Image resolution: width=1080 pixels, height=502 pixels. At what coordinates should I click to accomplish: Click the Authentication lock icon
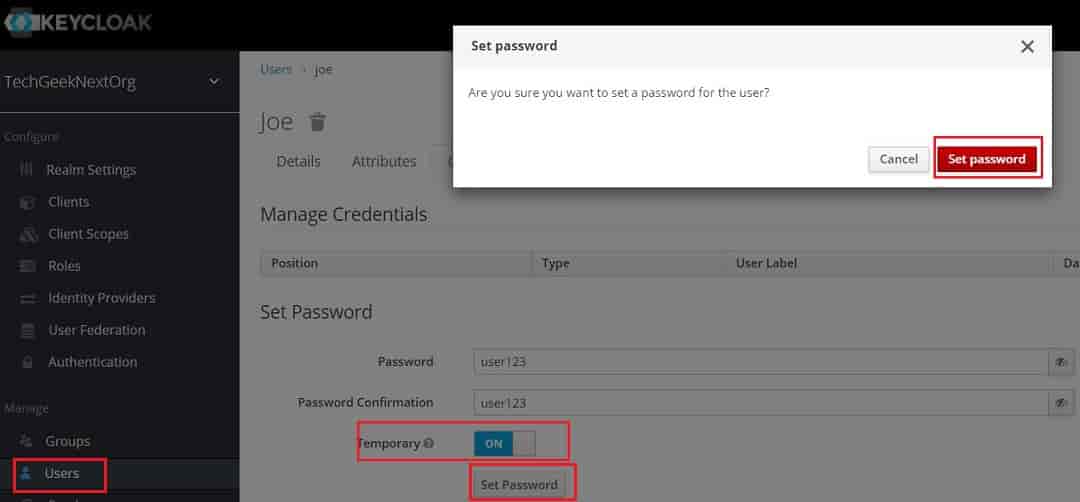[28, 362]
